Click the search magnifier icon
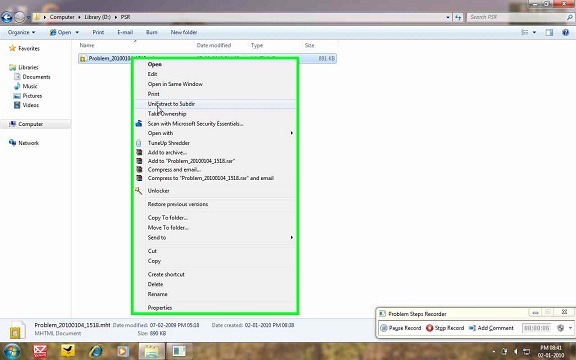This screenshot has width=576, height=360. [x=570, y=17]
